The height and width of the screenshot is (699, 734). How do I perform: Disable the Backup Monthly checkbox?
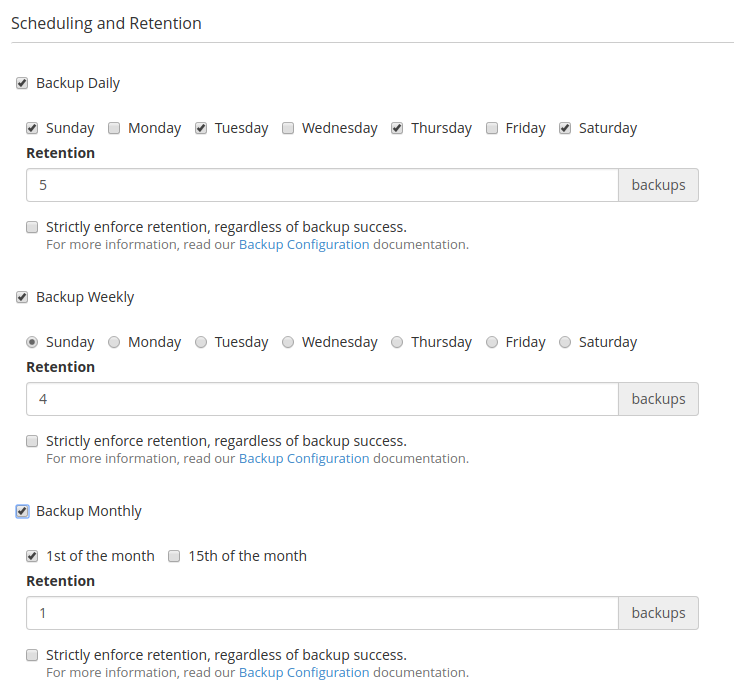pos(22,512)
